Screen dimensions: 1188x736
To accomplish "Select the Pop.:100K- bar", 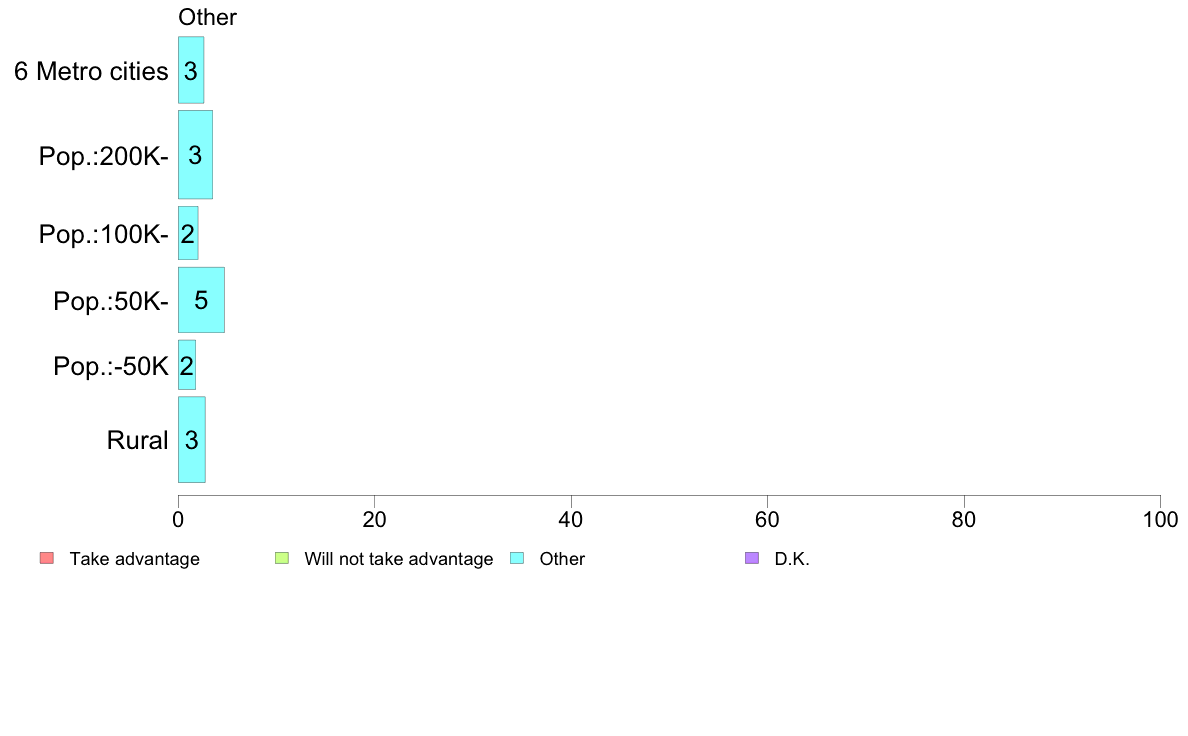I will (188, 233).
